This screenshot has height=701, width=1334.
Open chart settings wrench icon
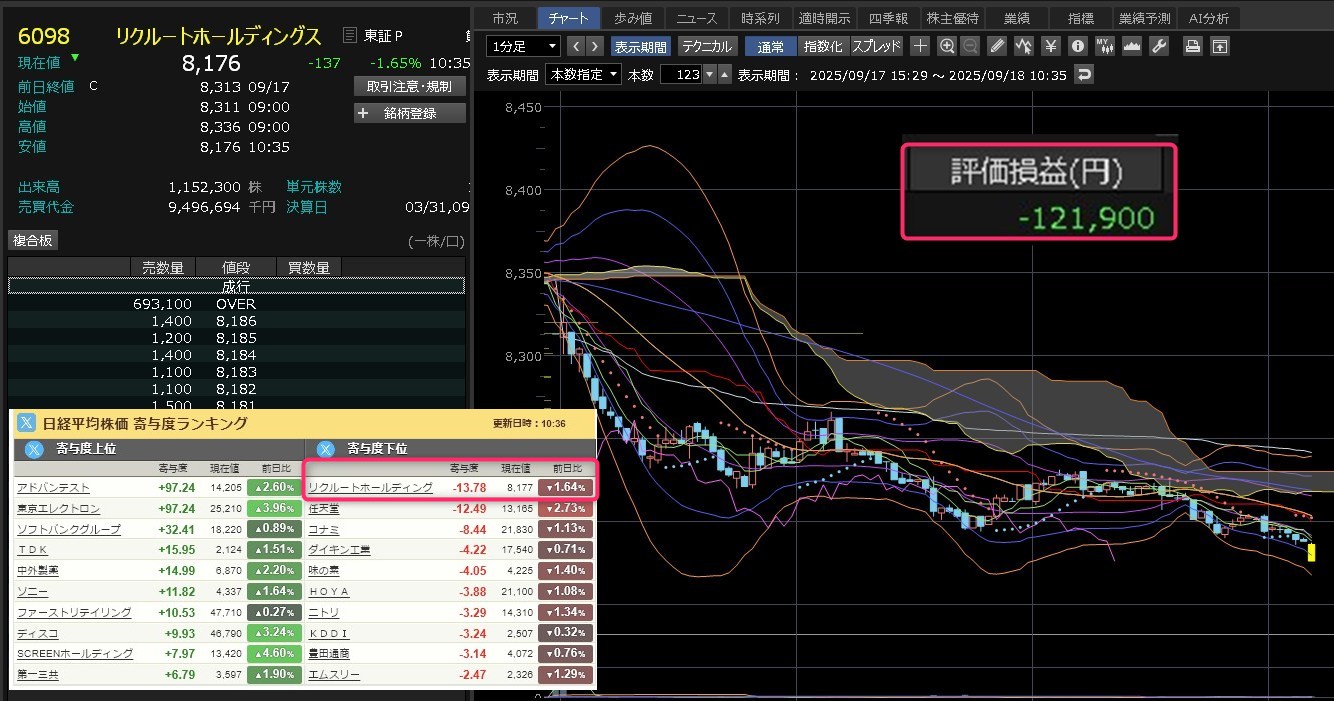1159,46
